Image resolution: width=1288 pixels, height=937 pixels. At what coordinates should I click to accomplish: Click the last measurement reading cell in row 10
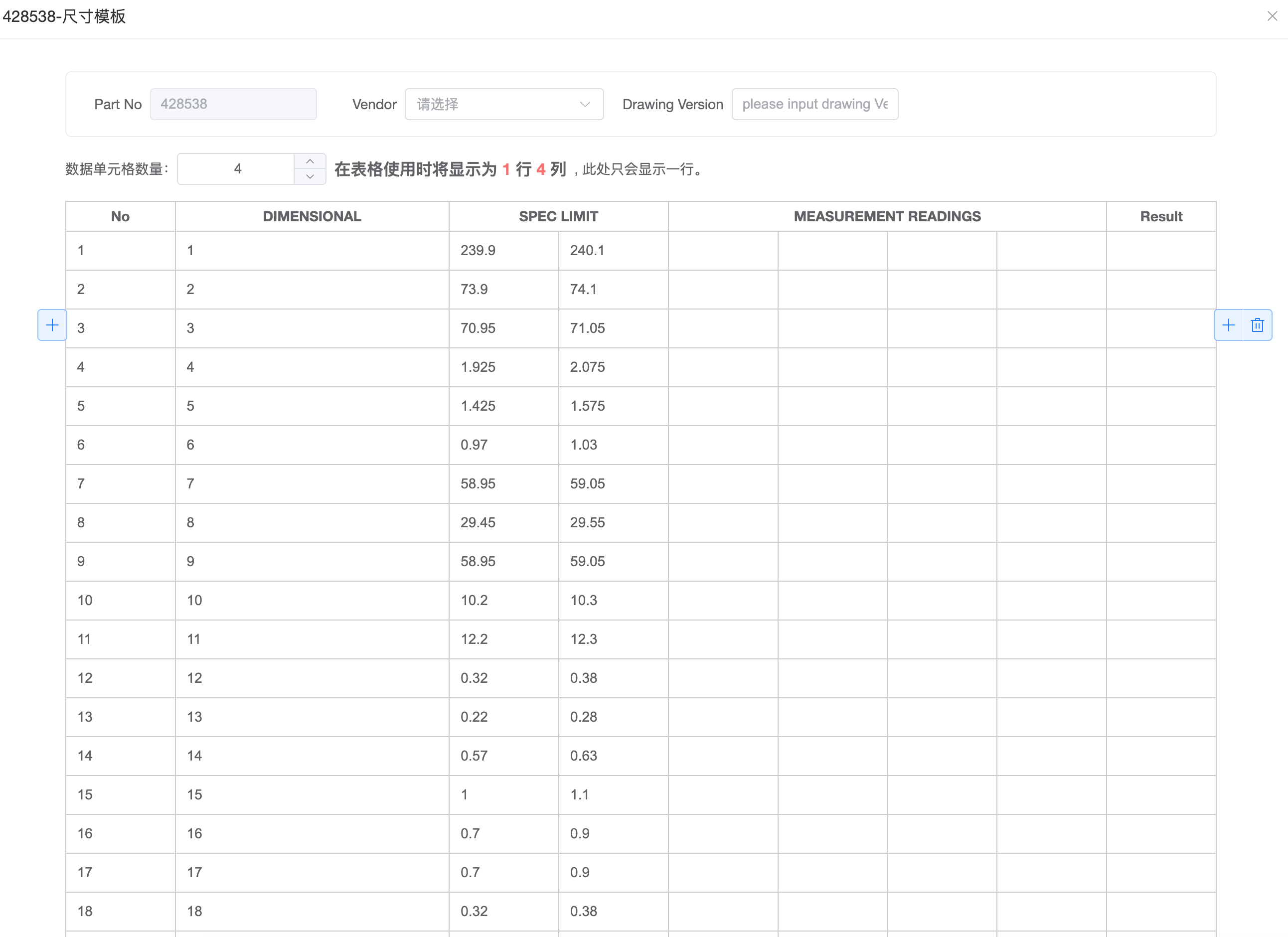tap(1051, 600)
